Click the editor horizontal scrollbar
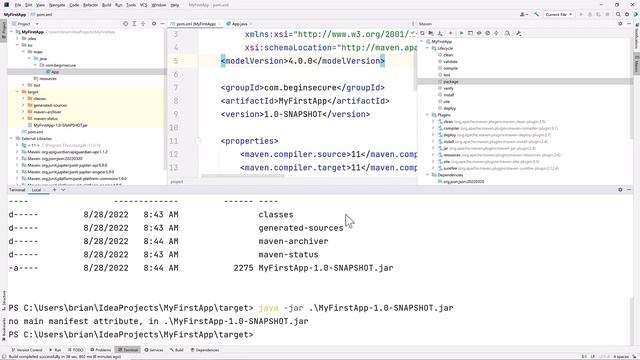Screen dimensions: 640x360 243,176
